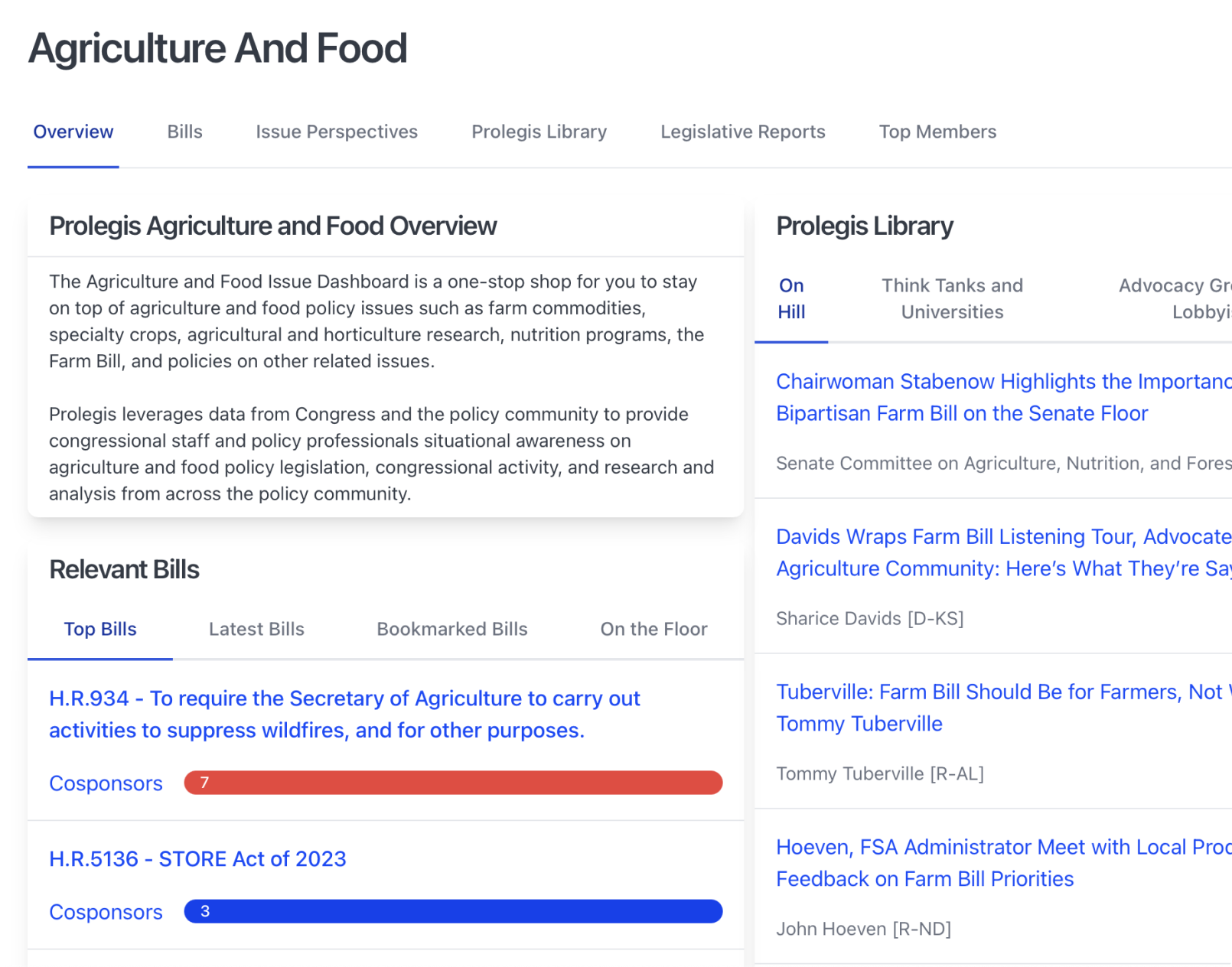Select the Overview tab
1232x967 pixels.
pyautogui.click(x=73, y=132)
